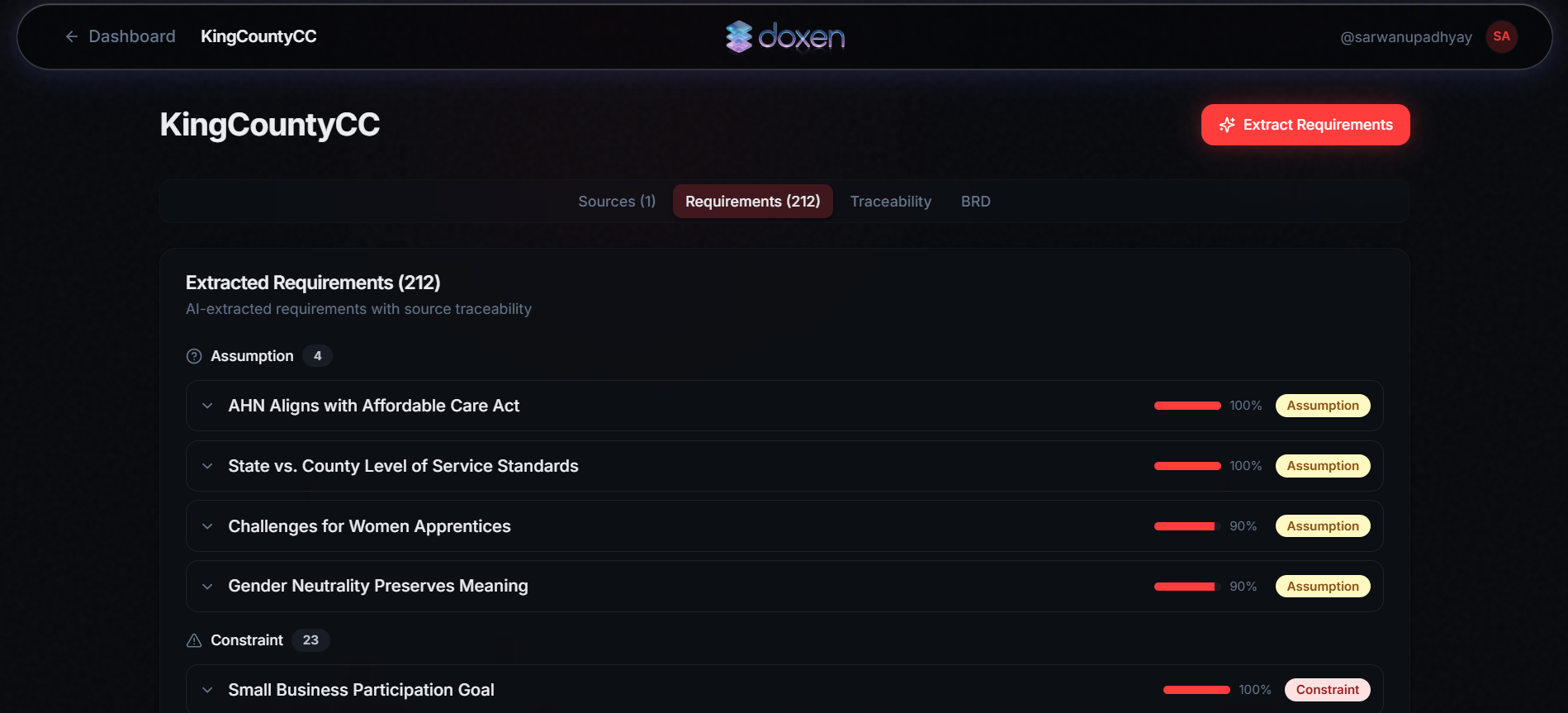Click the Constraint section warning triangle icon
Image resolution: width=1568 pixels, height=713 pixels.
coord(194,640)
